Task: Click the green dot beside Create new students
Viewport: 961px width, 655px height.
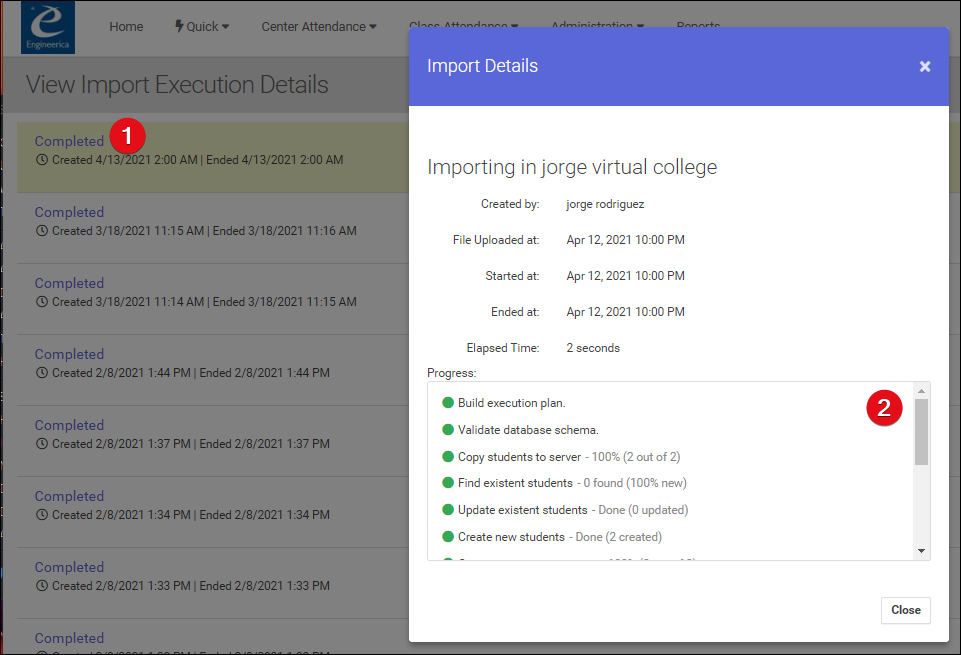Action: pyautogui.click(x=448, y=537)
